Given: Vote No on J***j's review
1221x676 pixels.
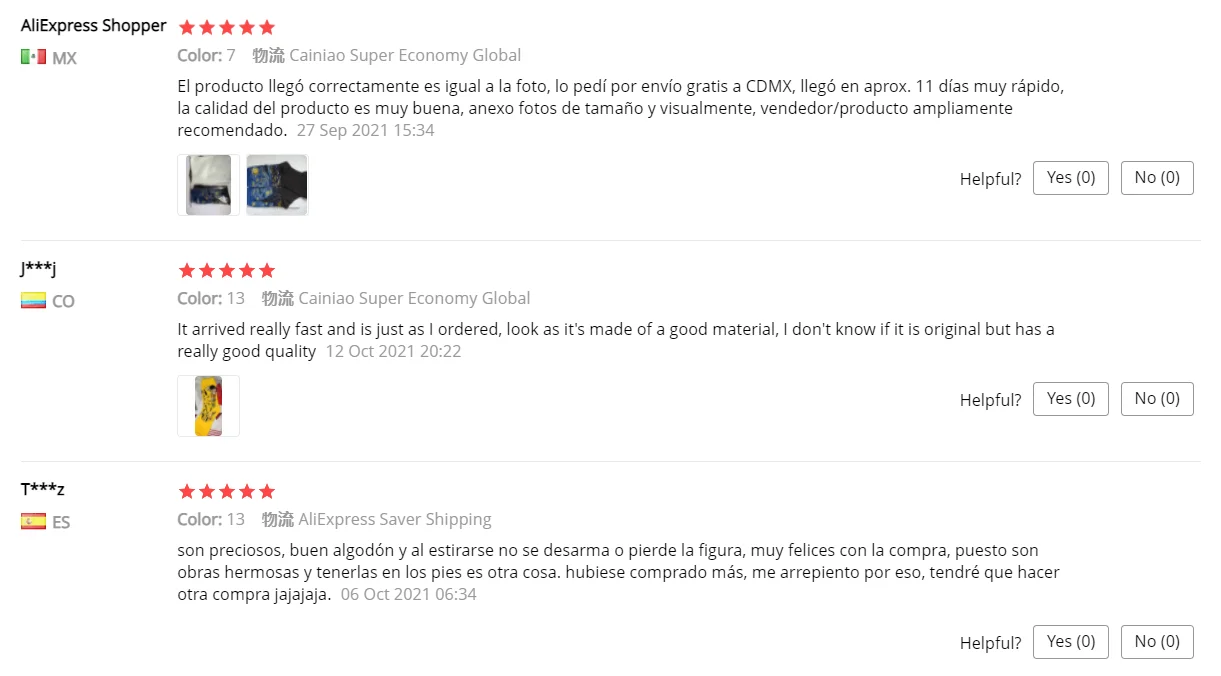Looking at the screenshot, I should click(x=1156, y=399).
